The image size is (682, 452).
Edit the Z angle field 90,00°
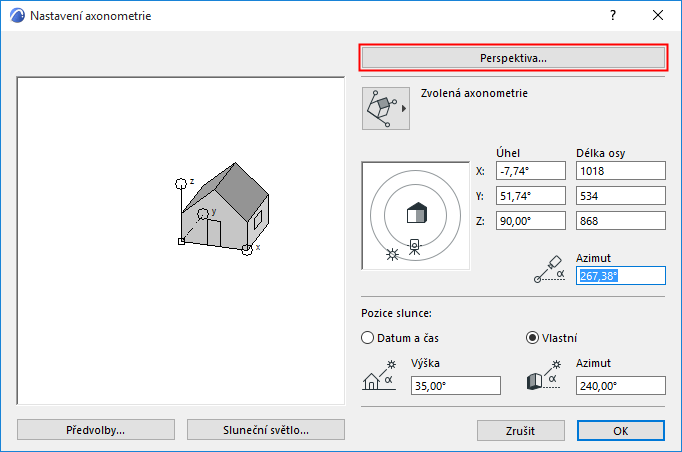click(x=531, y=221)
